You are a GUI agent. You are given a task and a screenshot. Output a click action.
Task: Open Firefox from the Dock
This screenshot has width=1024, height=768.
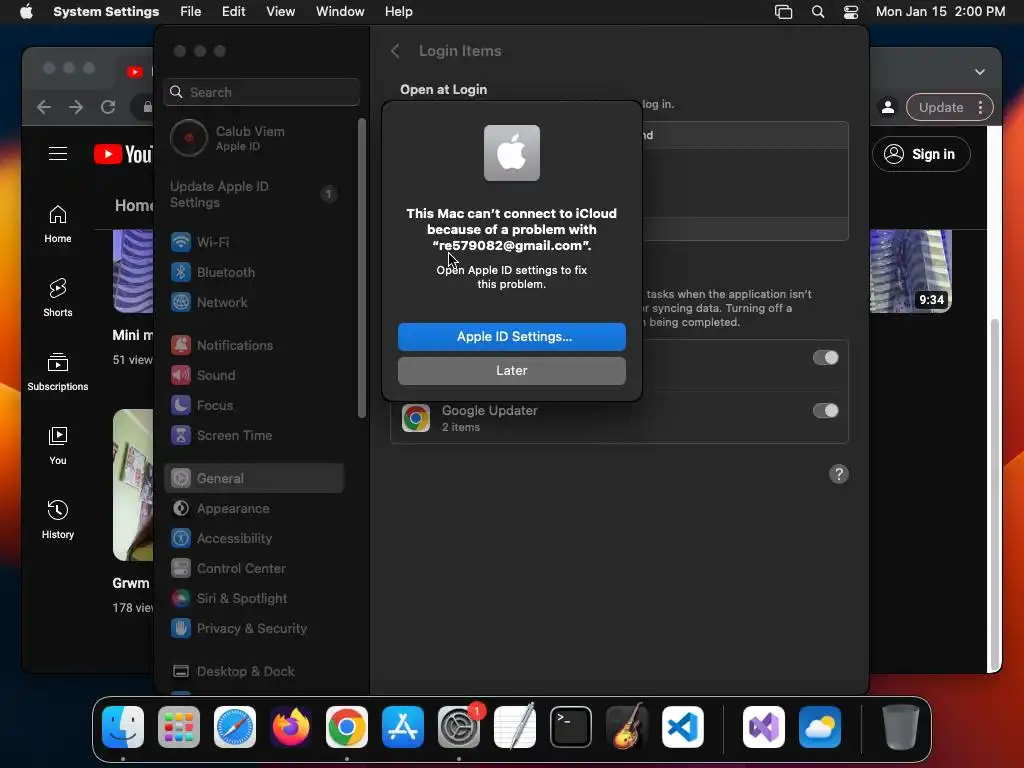click(x=291, y=727)
